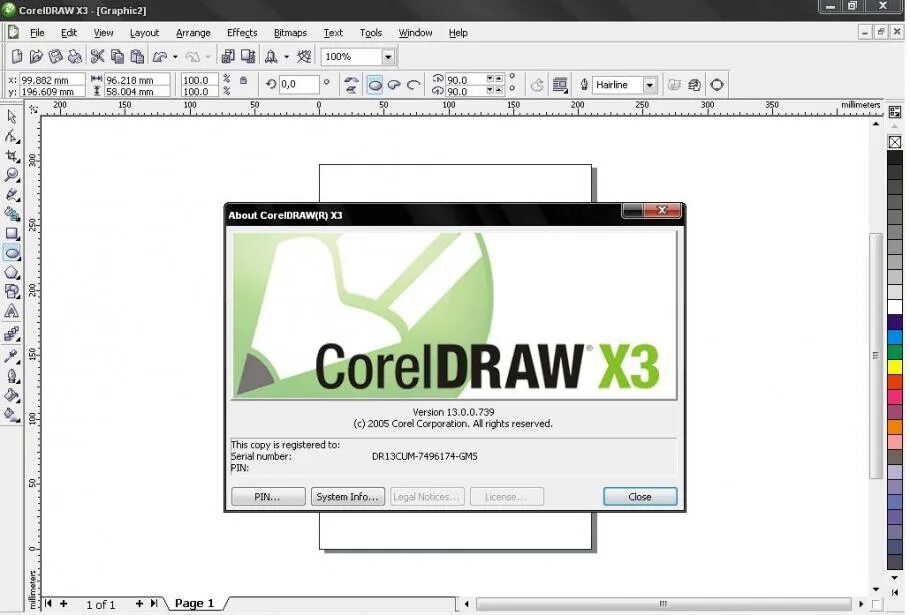Click the horizontal scrollbar thumb
This screenshot has height=615, width=910.
[663, 604]
